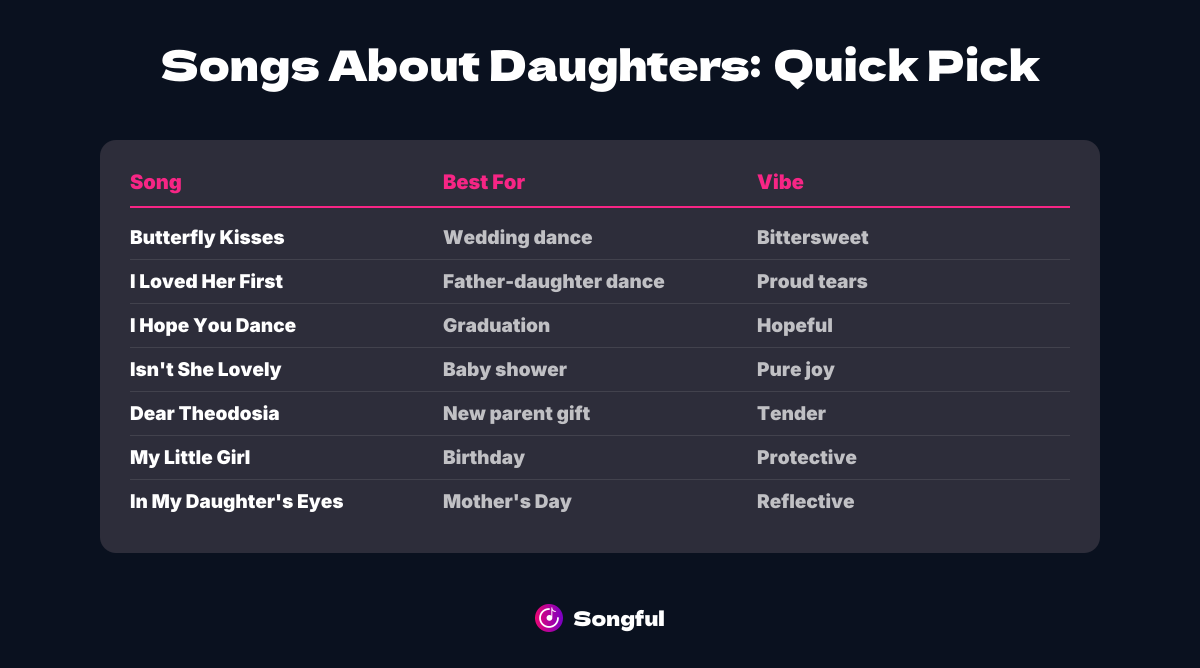Click the Bittersweet vibe cell
The width and height of the screenshot is (1200, 668).
pyautogui.click(x=812, y=238)
